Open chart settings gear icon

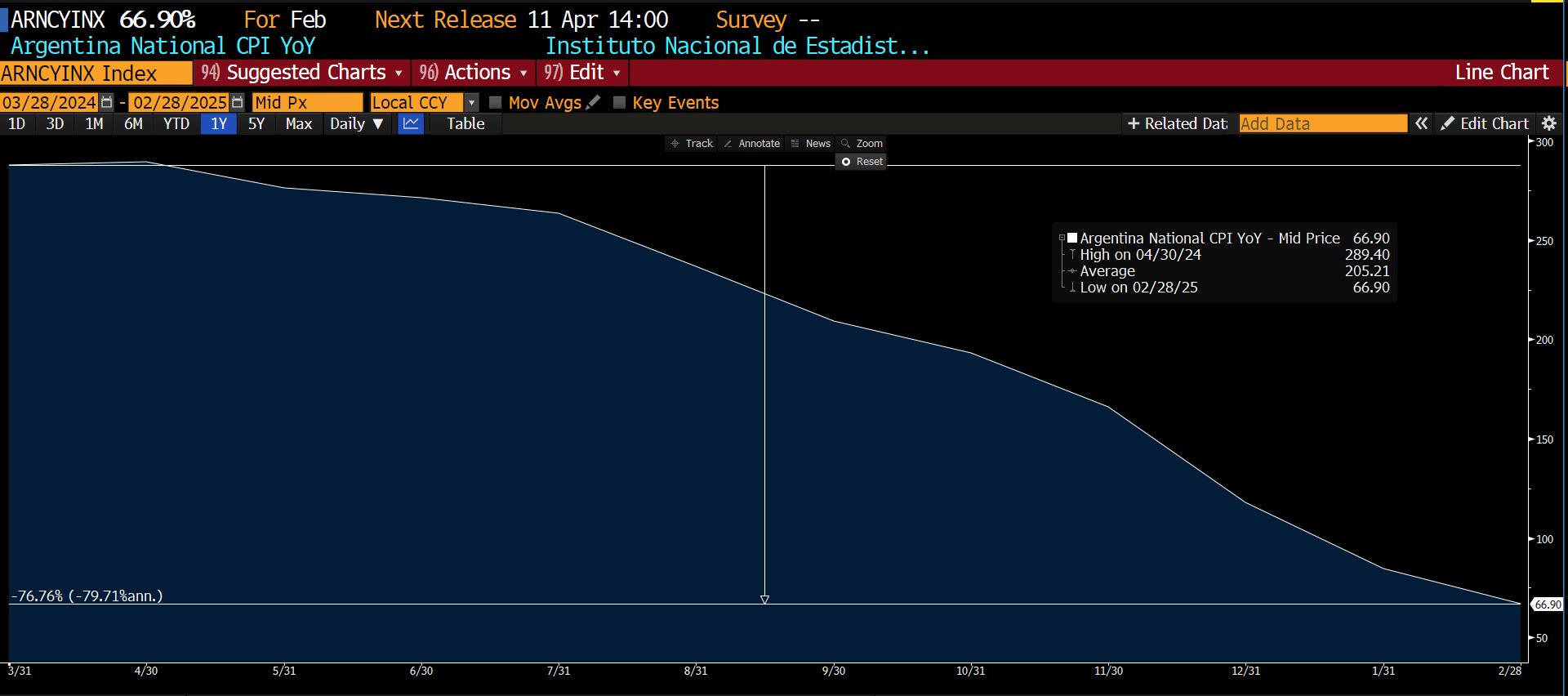pos(1548,124)
